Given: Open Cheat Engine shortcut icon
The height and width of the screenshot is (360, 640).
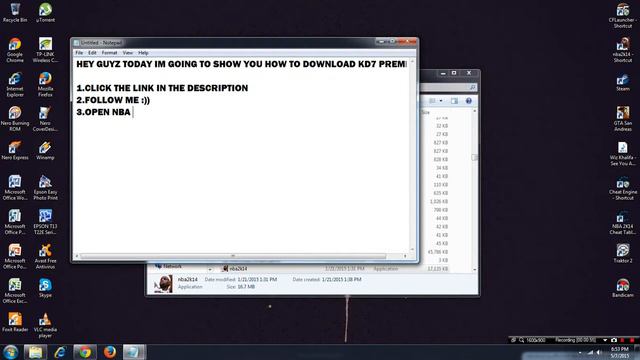Looking at the screenshot, I should click(x=623, y=188).
